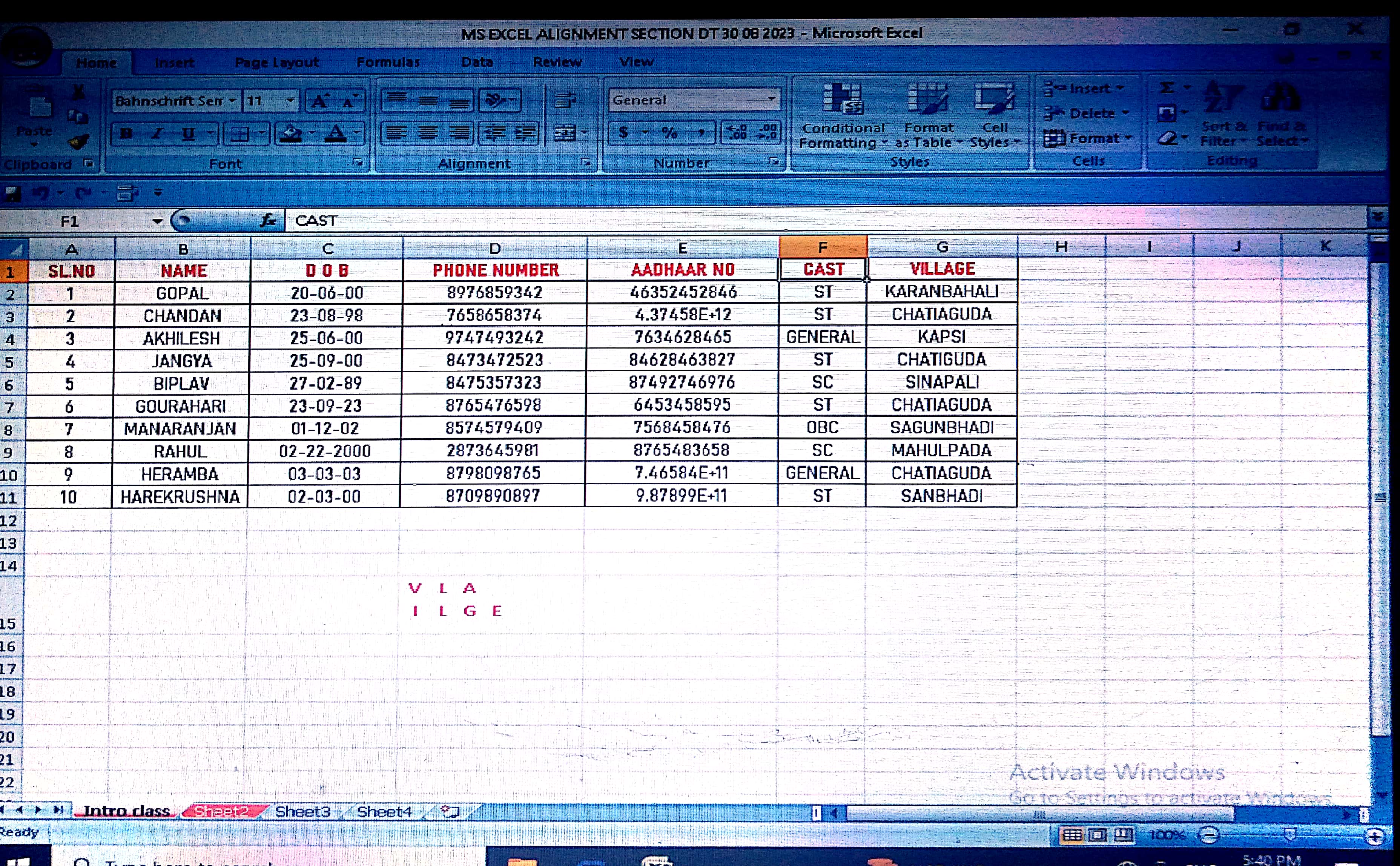
Task: Click the Font Color red swatch button
Action: (x=336, y=134)
